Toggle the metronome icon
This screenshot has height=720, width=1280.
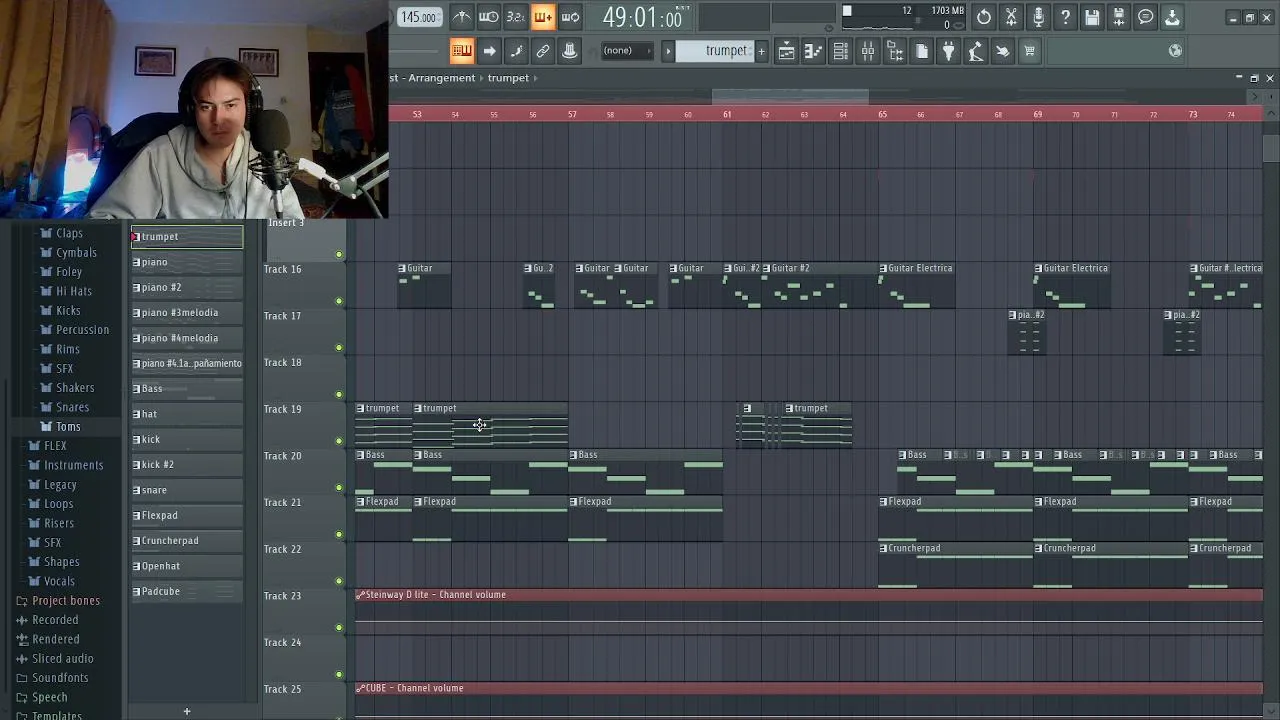[461, 17]
